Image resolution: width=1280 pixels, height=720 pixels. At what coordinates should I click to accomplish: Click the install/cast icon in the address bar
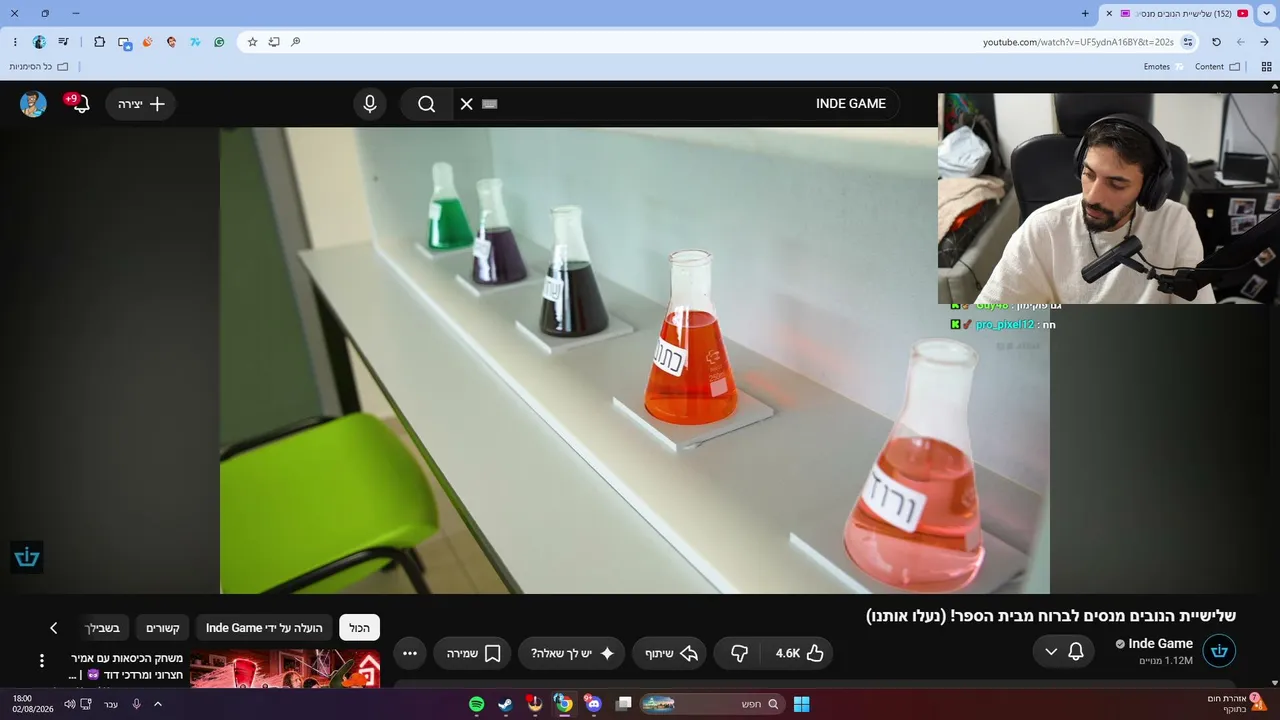point(274,42)
